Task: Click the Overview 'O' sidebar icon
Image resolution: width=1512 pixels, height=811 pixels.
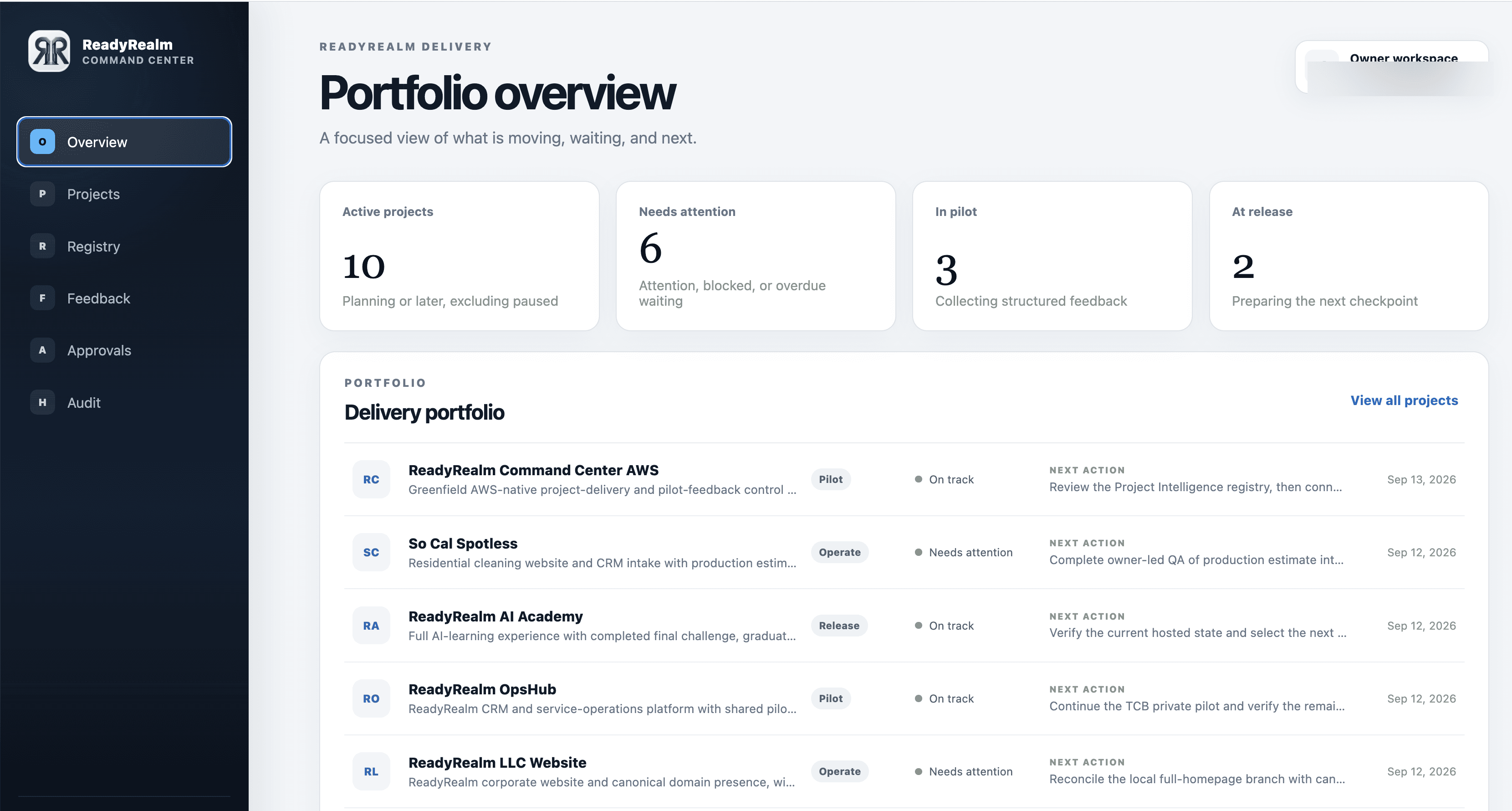Action: click(x=42, y=142)
